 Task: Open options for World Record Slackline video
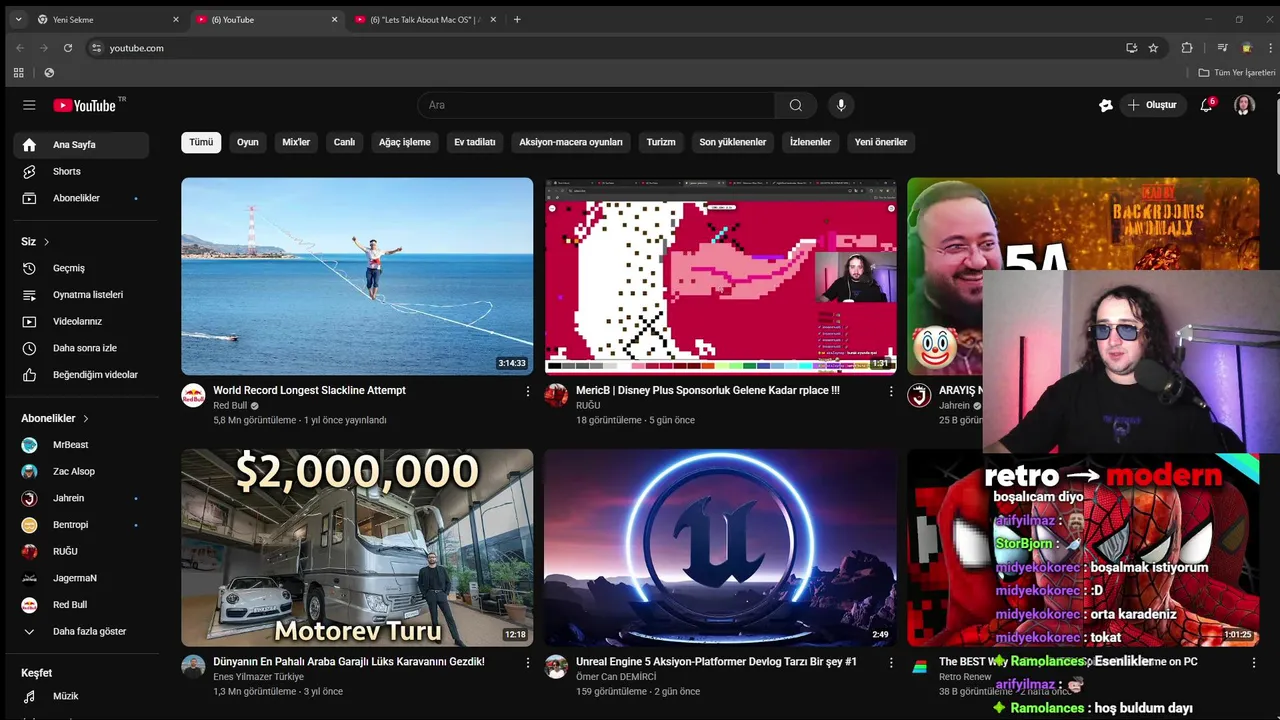pos(528,392)
